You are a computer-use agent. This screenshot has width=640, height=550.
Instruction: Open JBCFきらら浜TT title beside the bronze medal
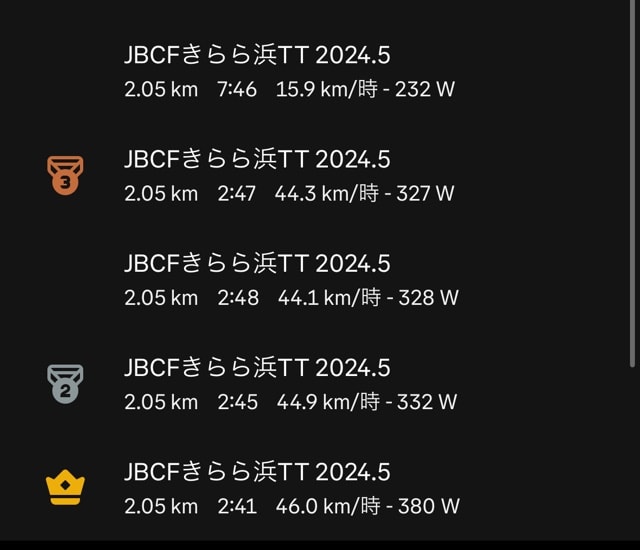[257, 159]
